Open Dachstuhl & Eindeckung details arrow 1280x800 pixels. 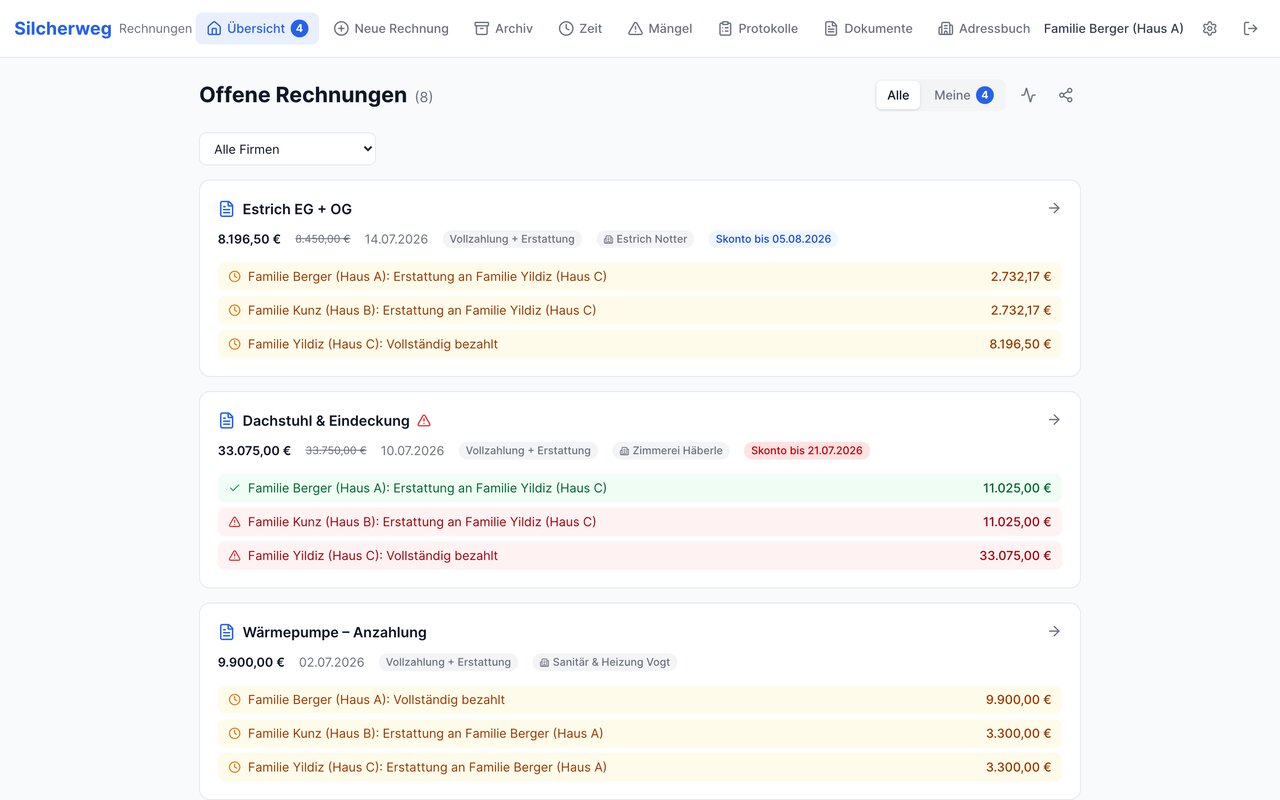click(x=1054, y=420)
